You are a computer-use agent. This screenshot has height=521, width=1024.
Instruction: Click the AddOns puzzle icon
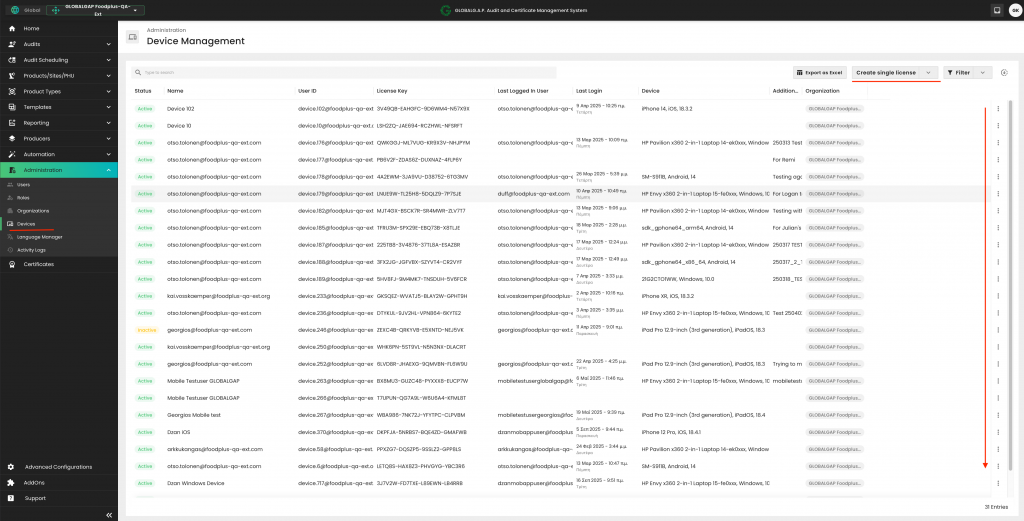pyautogui.click(x=12, y=482)
